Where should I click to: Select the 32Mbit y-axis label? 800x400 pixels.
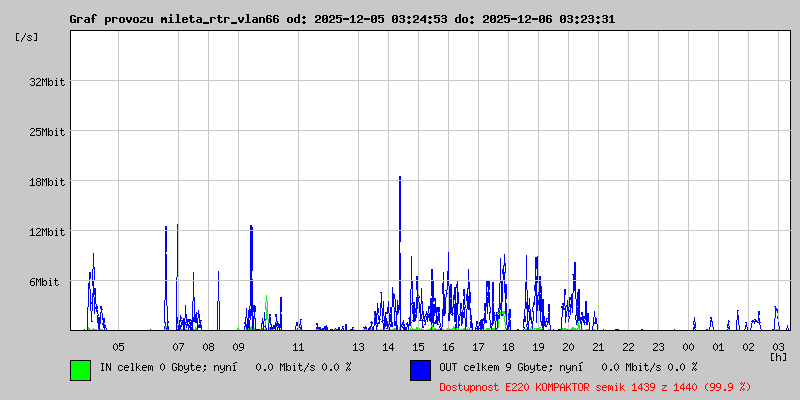[47, 82]
